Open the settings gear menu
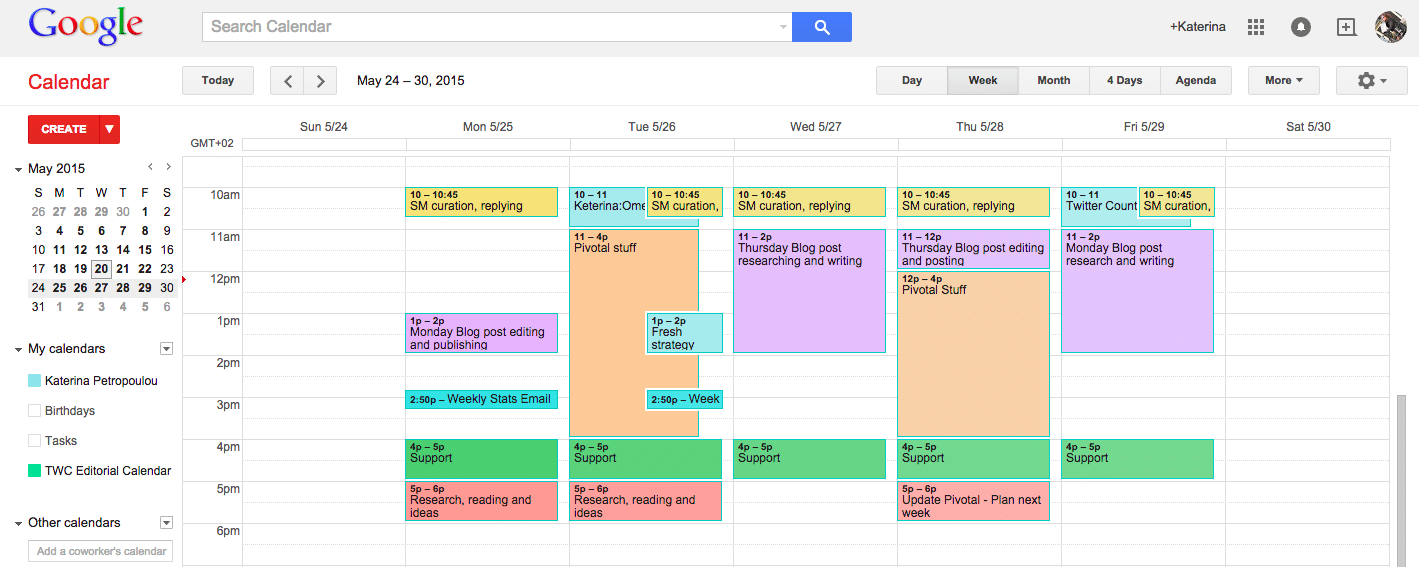 pos(1371,81)
